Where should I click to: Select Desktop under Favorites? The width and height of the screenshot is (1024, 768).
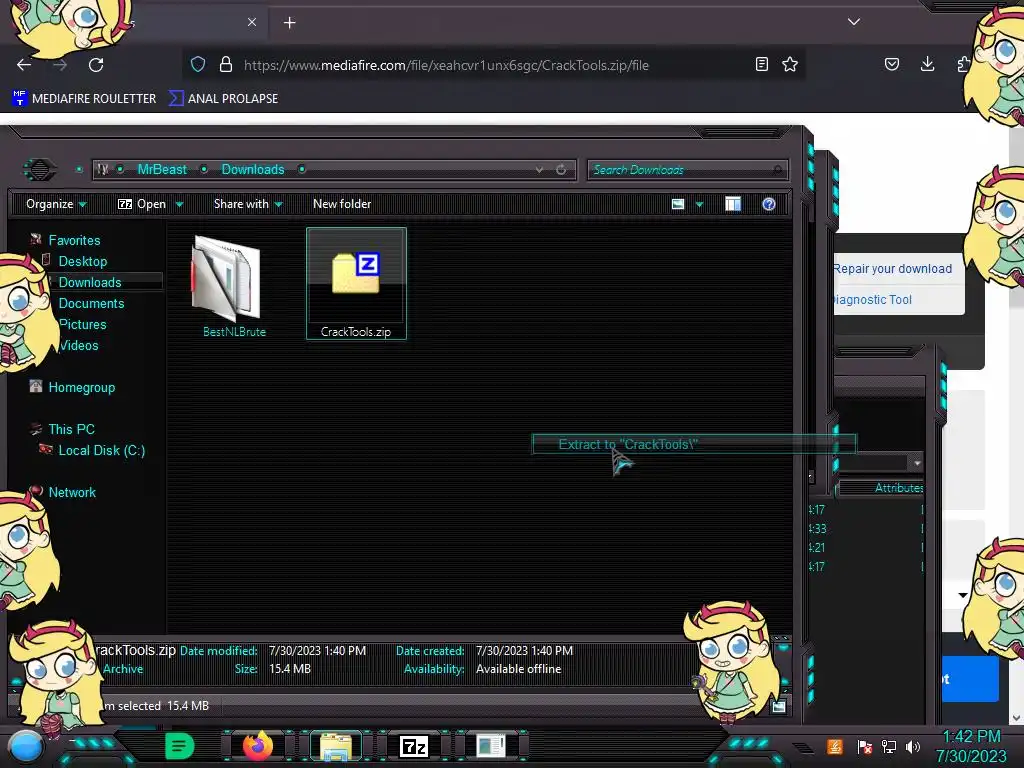point(83,261)
